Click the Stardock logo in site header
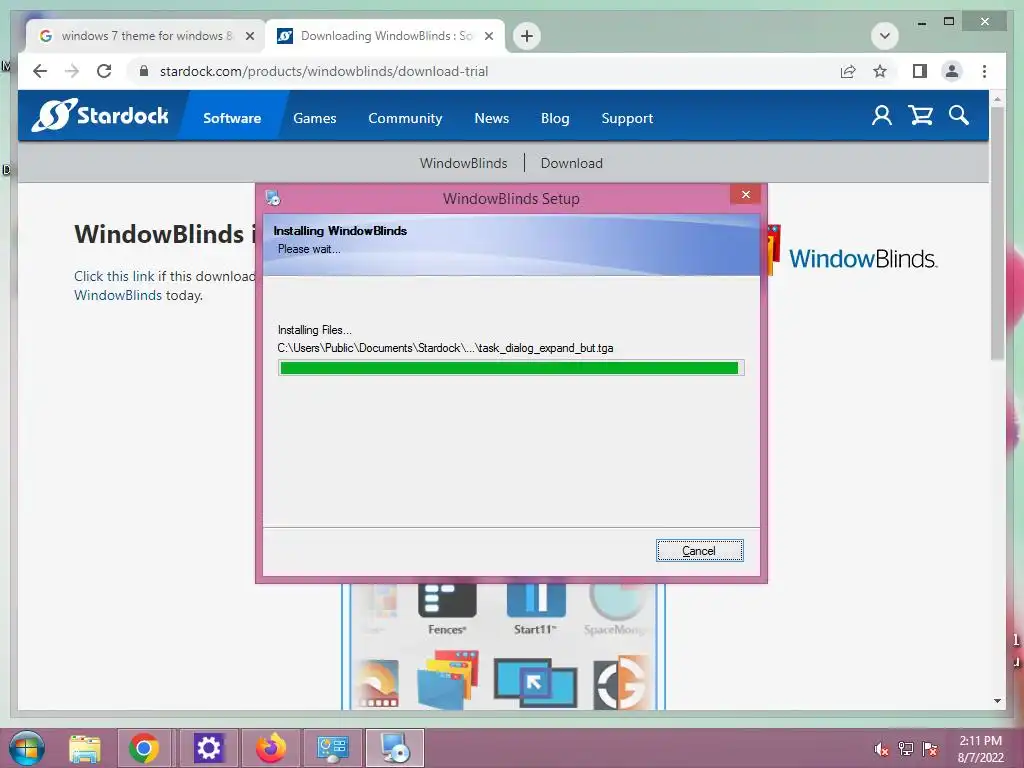The width and height of the screenshot is (1024, 768). coord(100,115)
